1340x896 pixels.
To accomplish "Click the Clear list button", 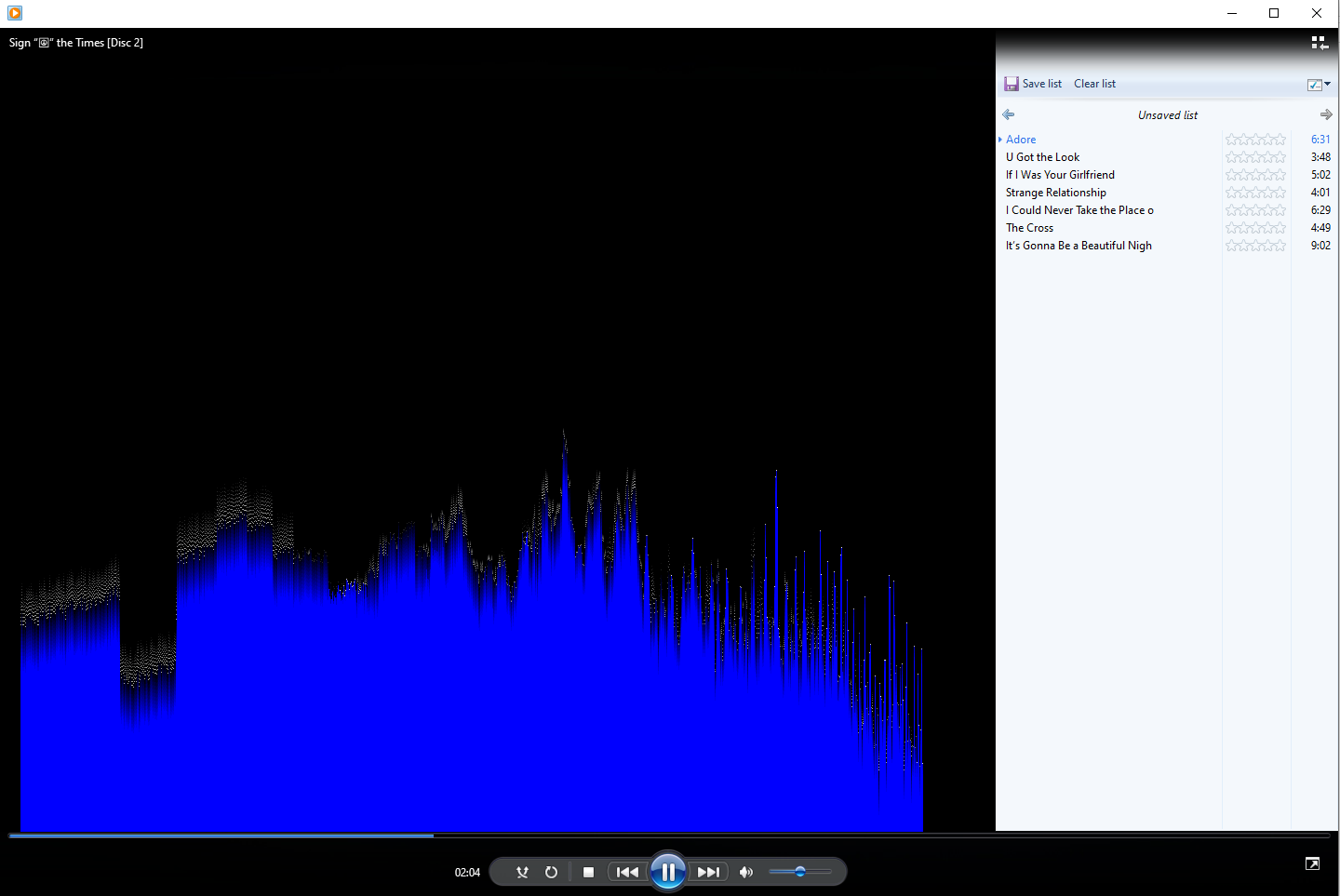I will 1094,84.
